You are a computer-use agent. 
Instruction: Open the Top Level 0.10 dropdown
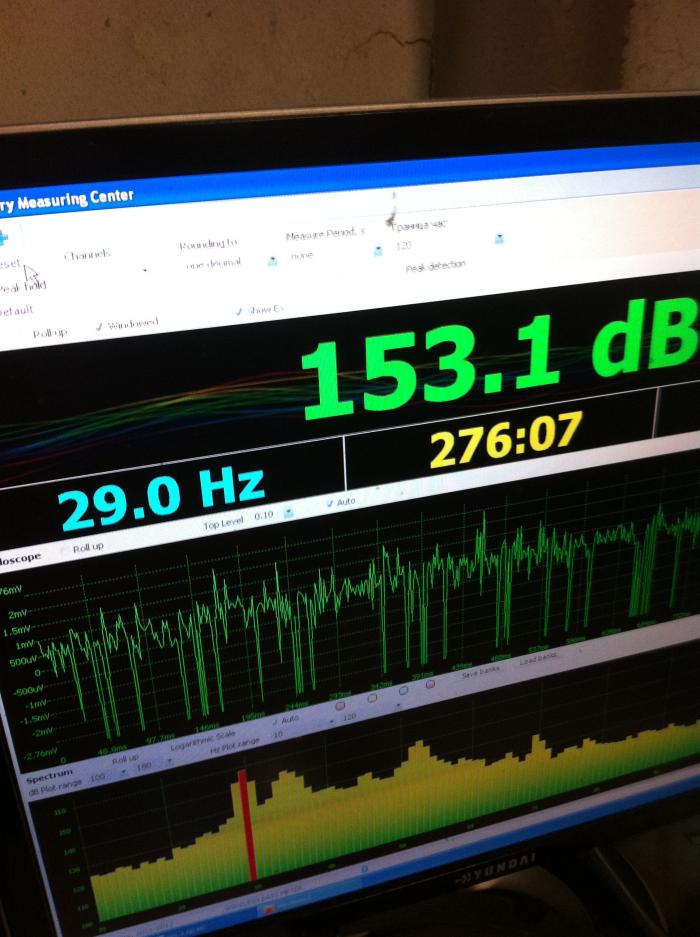point(289,513)
